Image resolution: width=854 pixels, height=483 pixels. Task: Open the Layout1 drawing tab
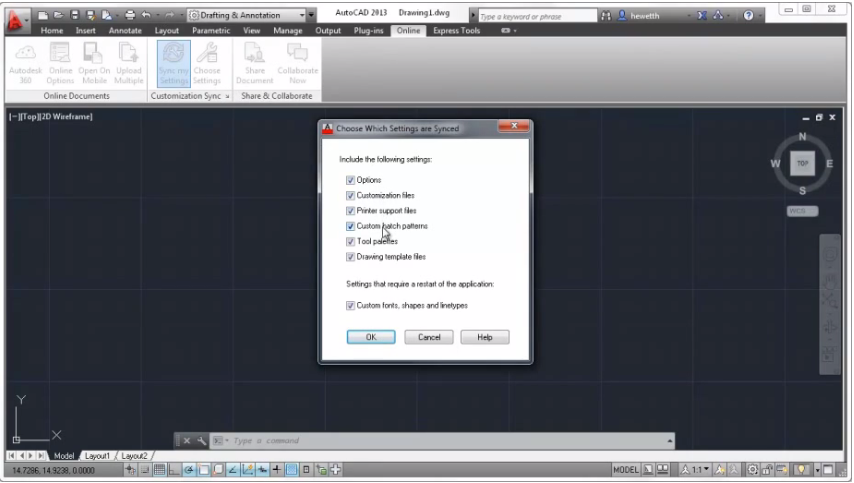tap(97, 456)
